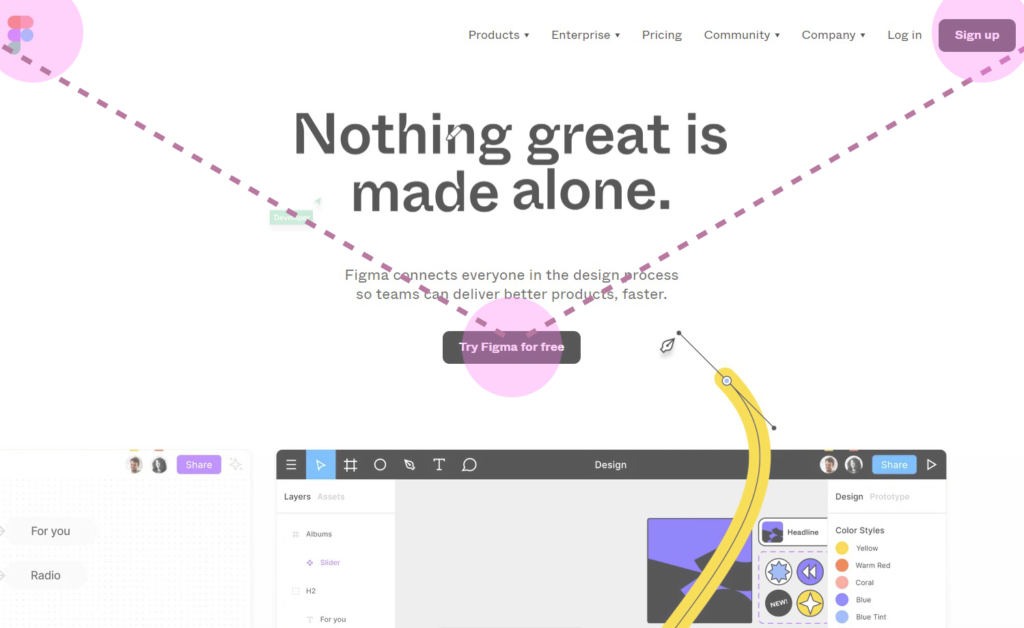Screen dimensions: 1024x628
Task: Switch to the Assets tab
Action: (331, 497)
